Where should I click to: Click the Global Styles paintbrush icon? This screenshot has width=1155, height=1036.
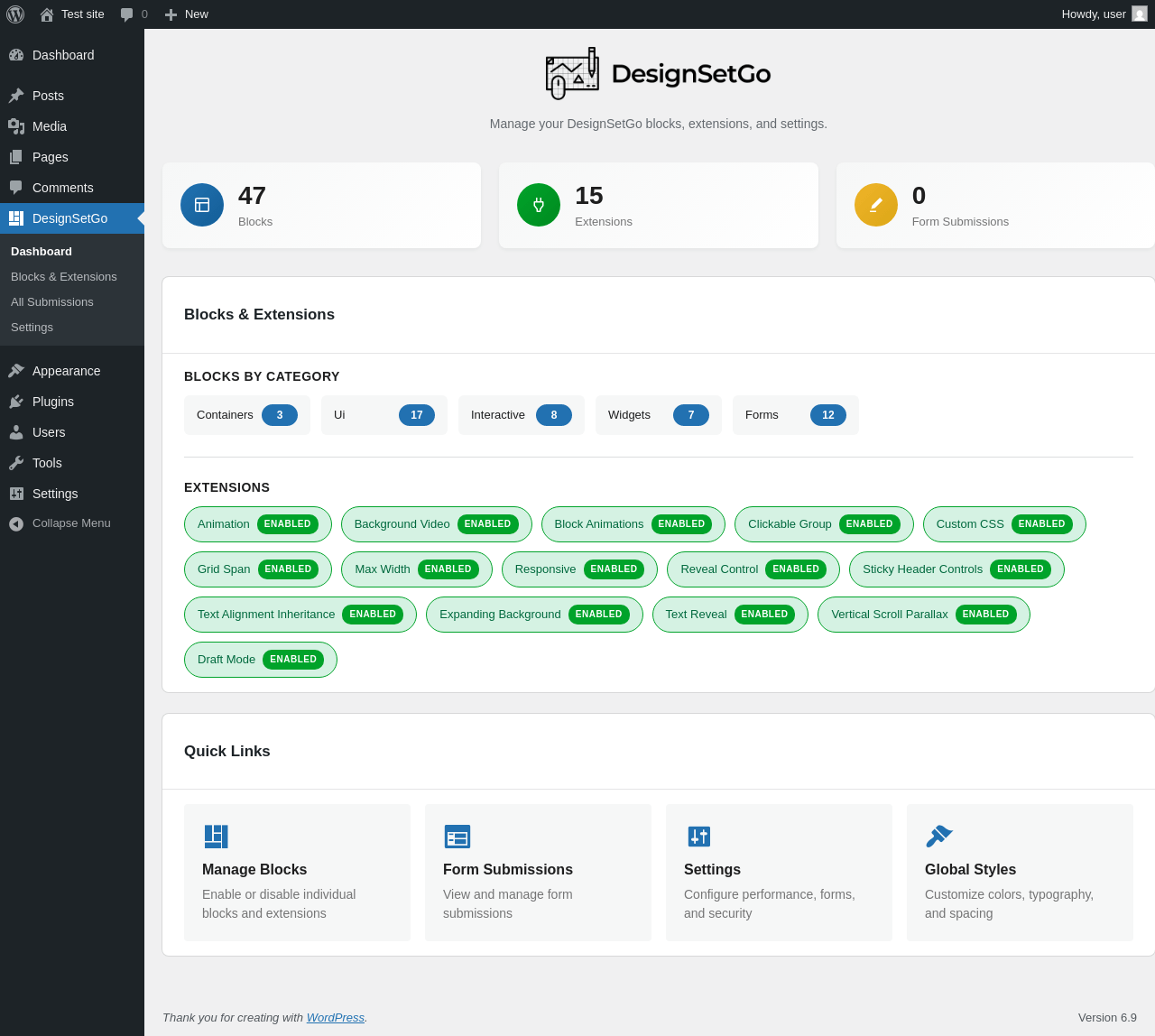click(x=938, y=837)
